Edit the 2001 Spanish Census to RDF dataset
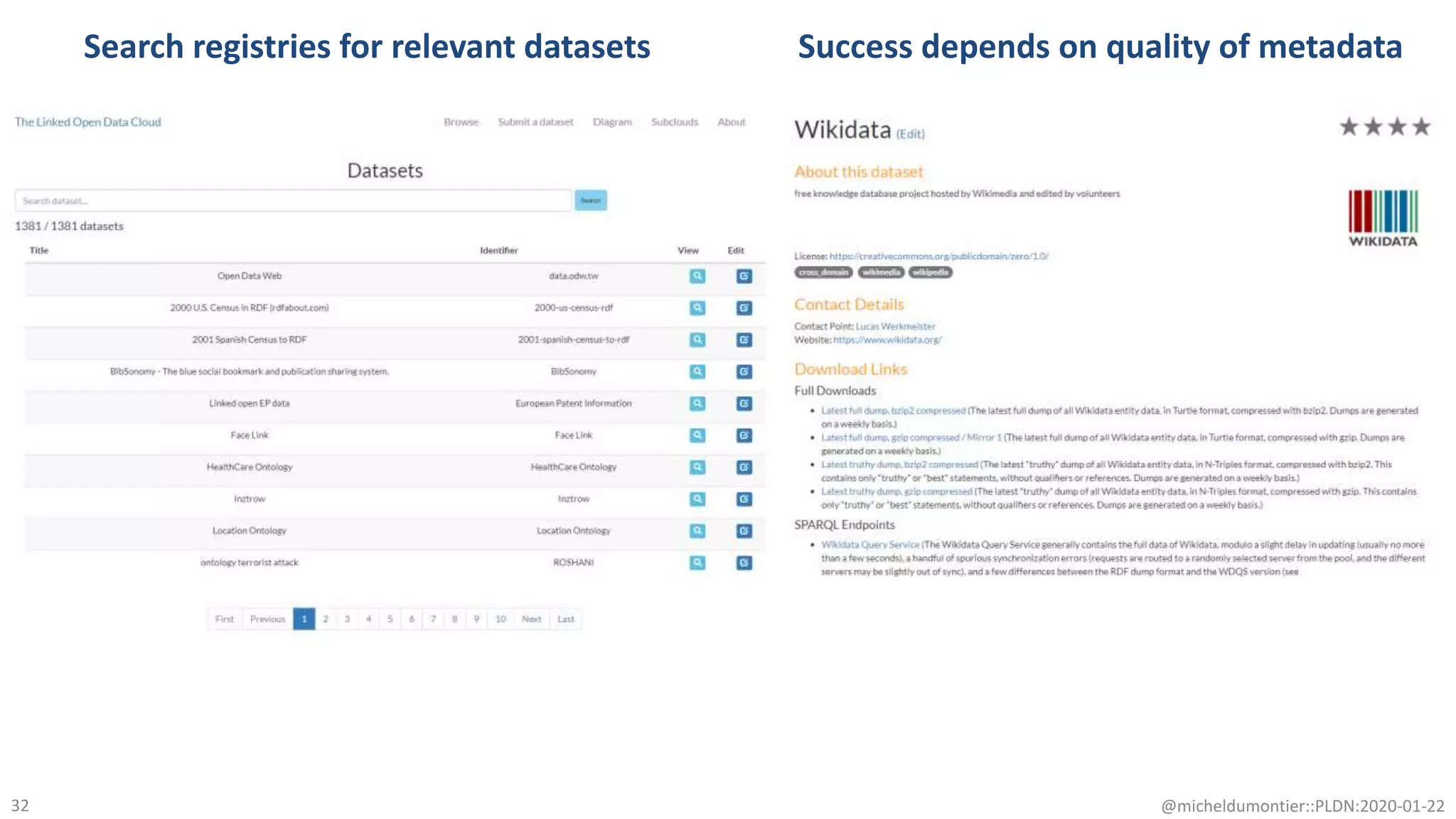The height and width of the screenshot is (819, 1456). tap(744, 340)
